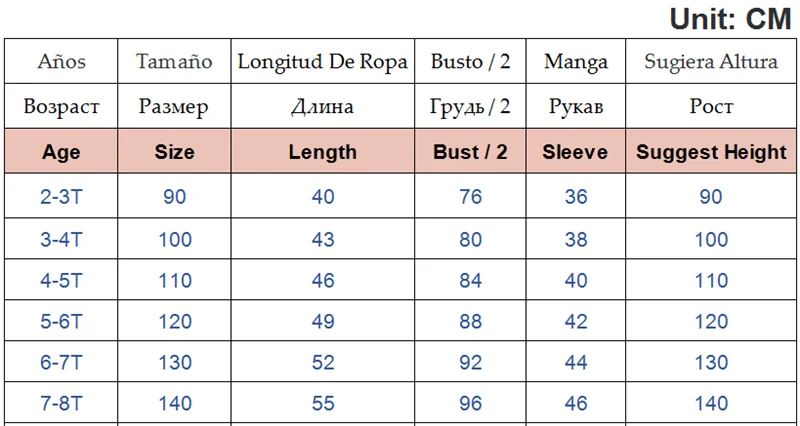The image size is (800, 426).
Task: Select bust value 76 cell
Action: (470, 197)
